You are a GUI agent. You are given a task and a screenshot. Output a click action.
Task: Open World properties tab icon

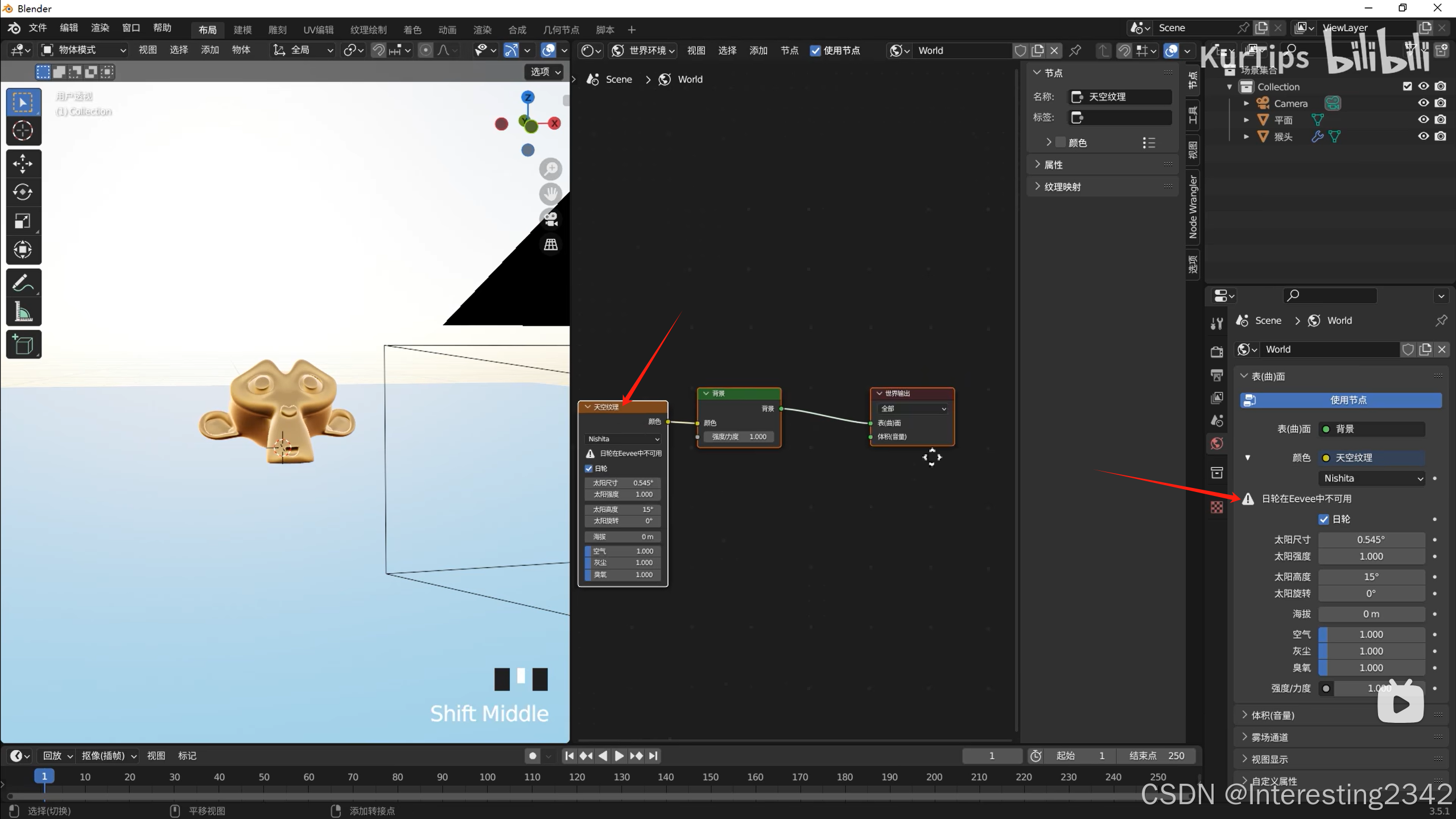click(x=1216, y=444)
